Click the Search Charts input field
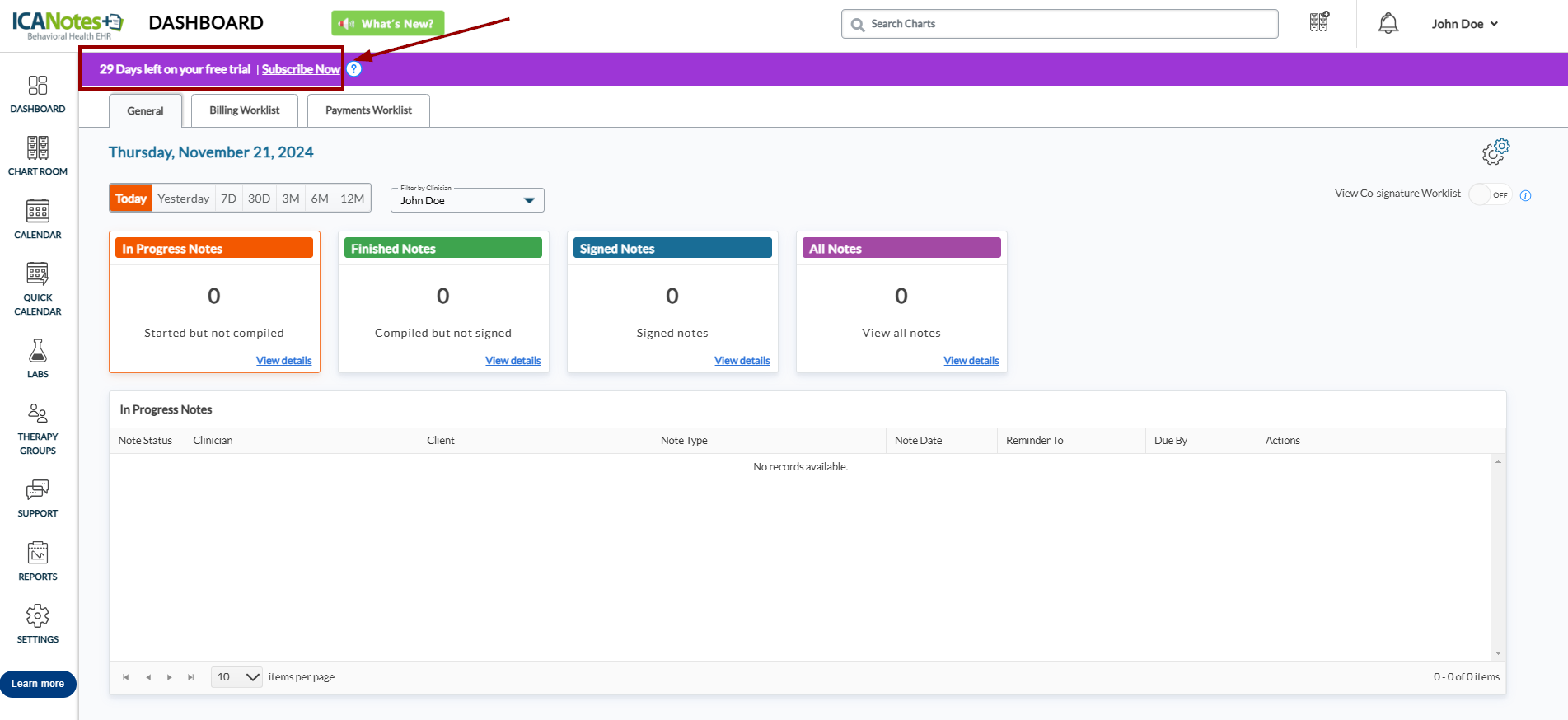 1063,24
